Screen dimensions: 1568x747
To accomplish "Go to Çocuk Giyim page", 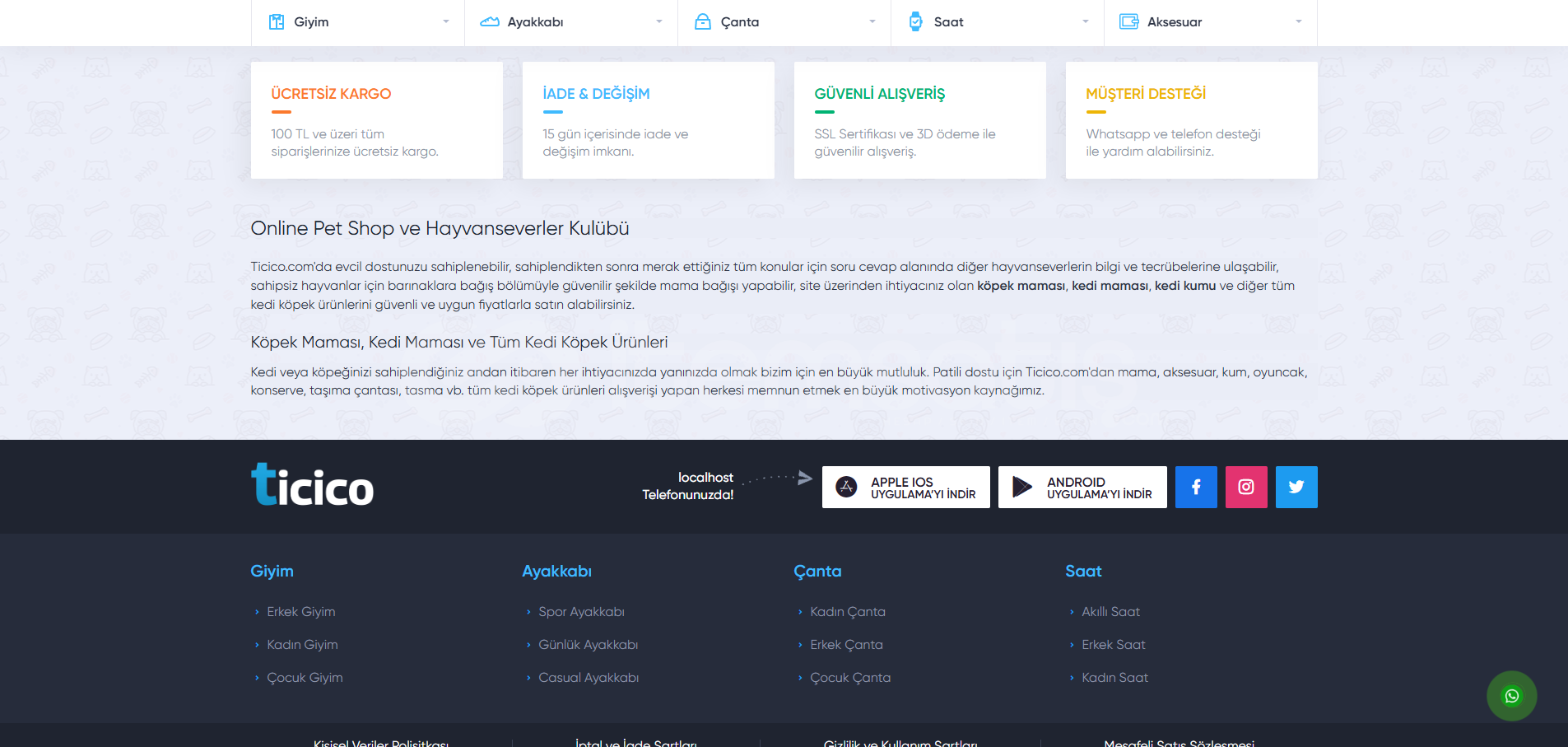I will coord(305,678).
